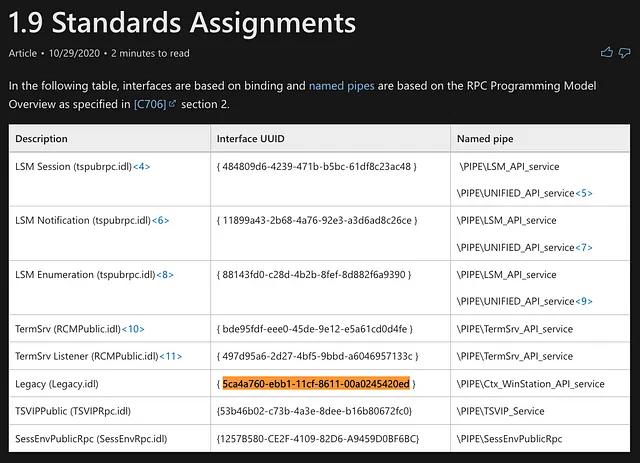
Task: Open the named pipes link
Action: pyautogui.click(x=341, y=86)
